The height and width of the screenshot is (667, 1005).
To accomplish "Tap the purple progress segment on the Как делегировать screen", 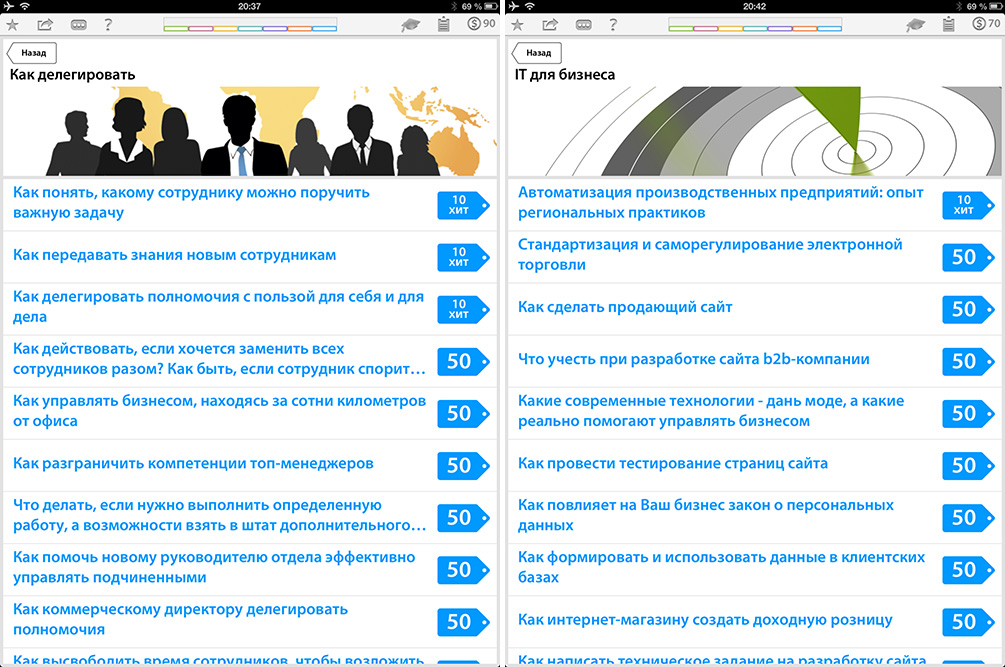I will coord(275,28).
